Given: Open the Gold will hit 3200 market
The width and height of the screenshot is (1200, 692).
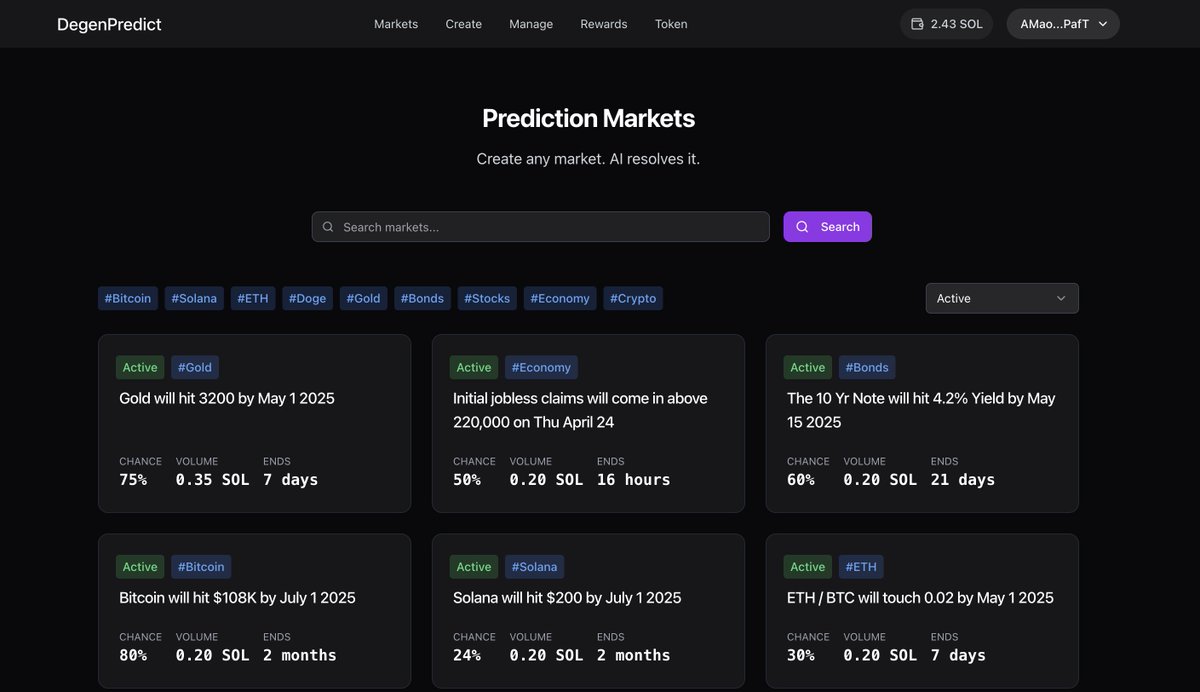Looking at the screenshot, I should coord(227,398).
